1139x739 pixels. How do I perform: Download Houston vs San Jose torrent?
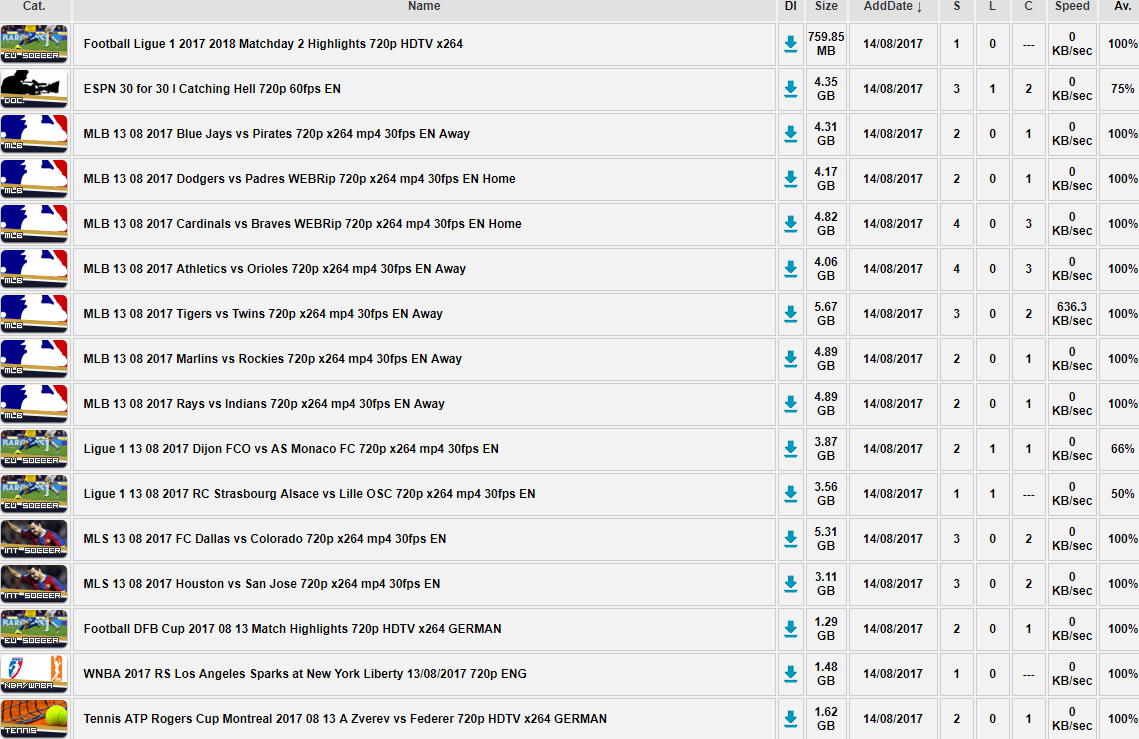coord(790,585)
